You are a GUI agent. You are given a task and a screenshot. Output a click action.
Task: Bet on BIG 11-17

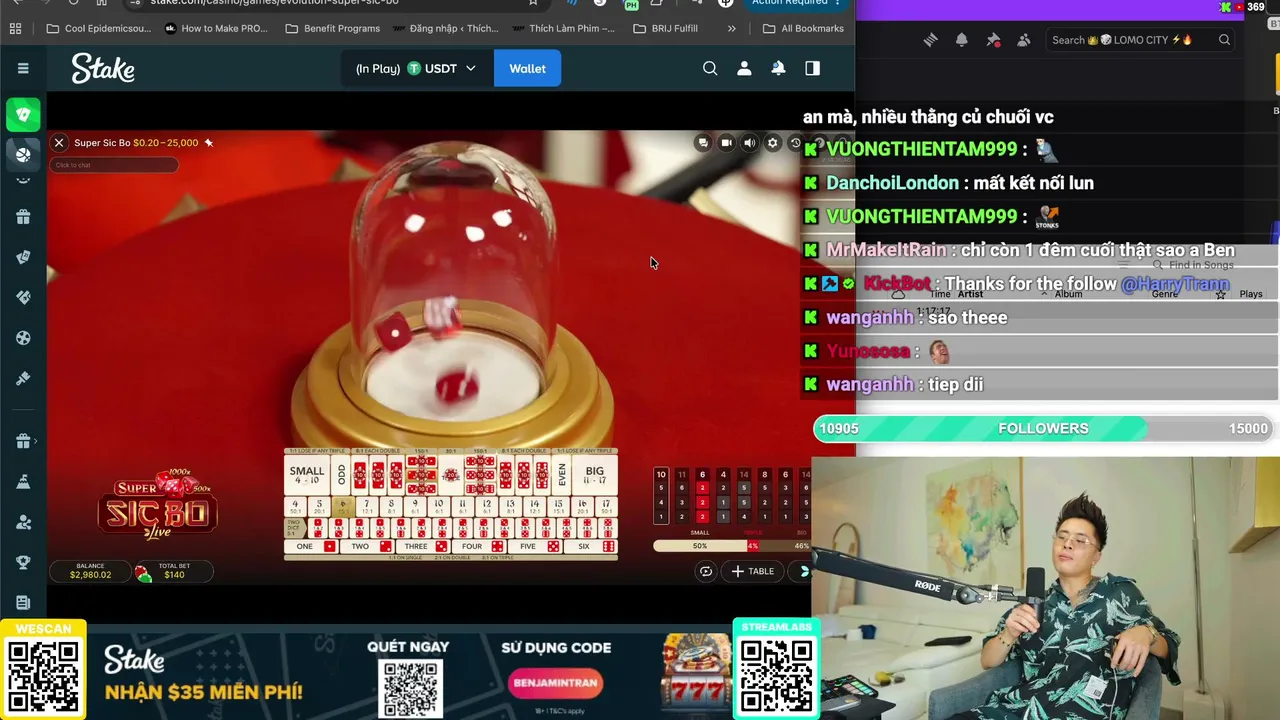point(595,475)
